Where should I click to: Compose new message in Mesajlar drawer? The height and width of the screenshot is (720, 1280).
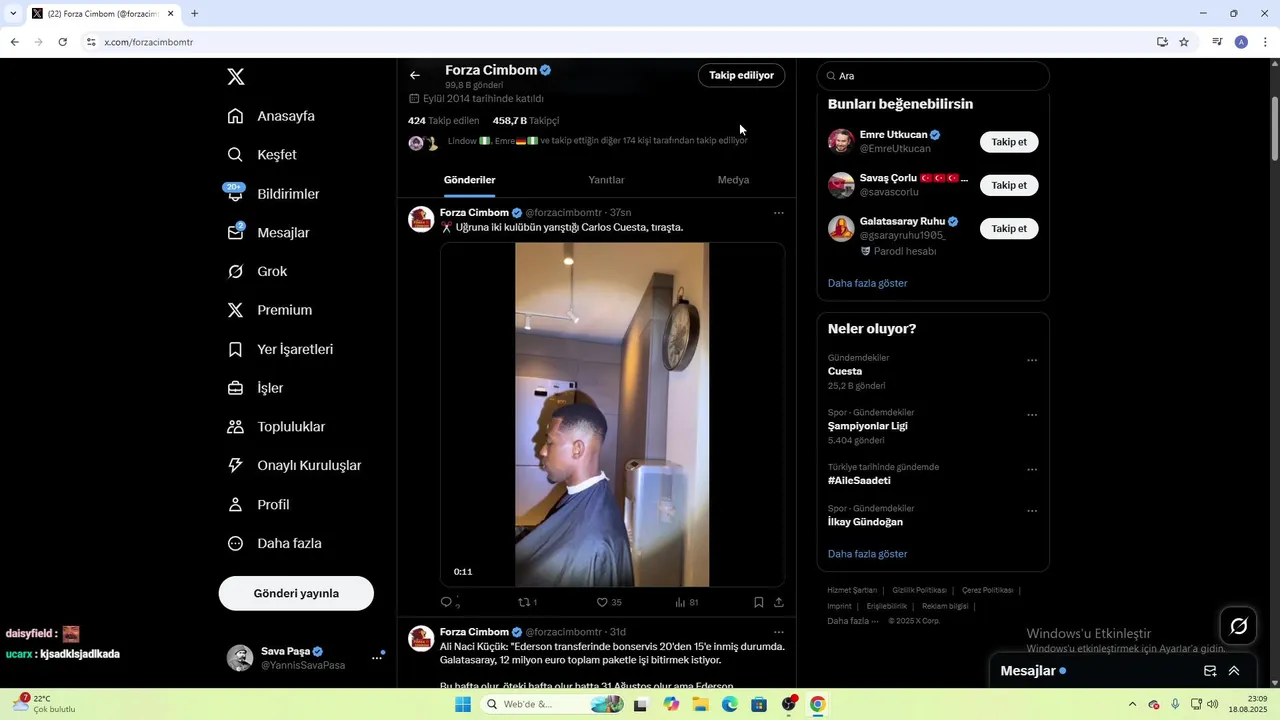(1210, 671)
